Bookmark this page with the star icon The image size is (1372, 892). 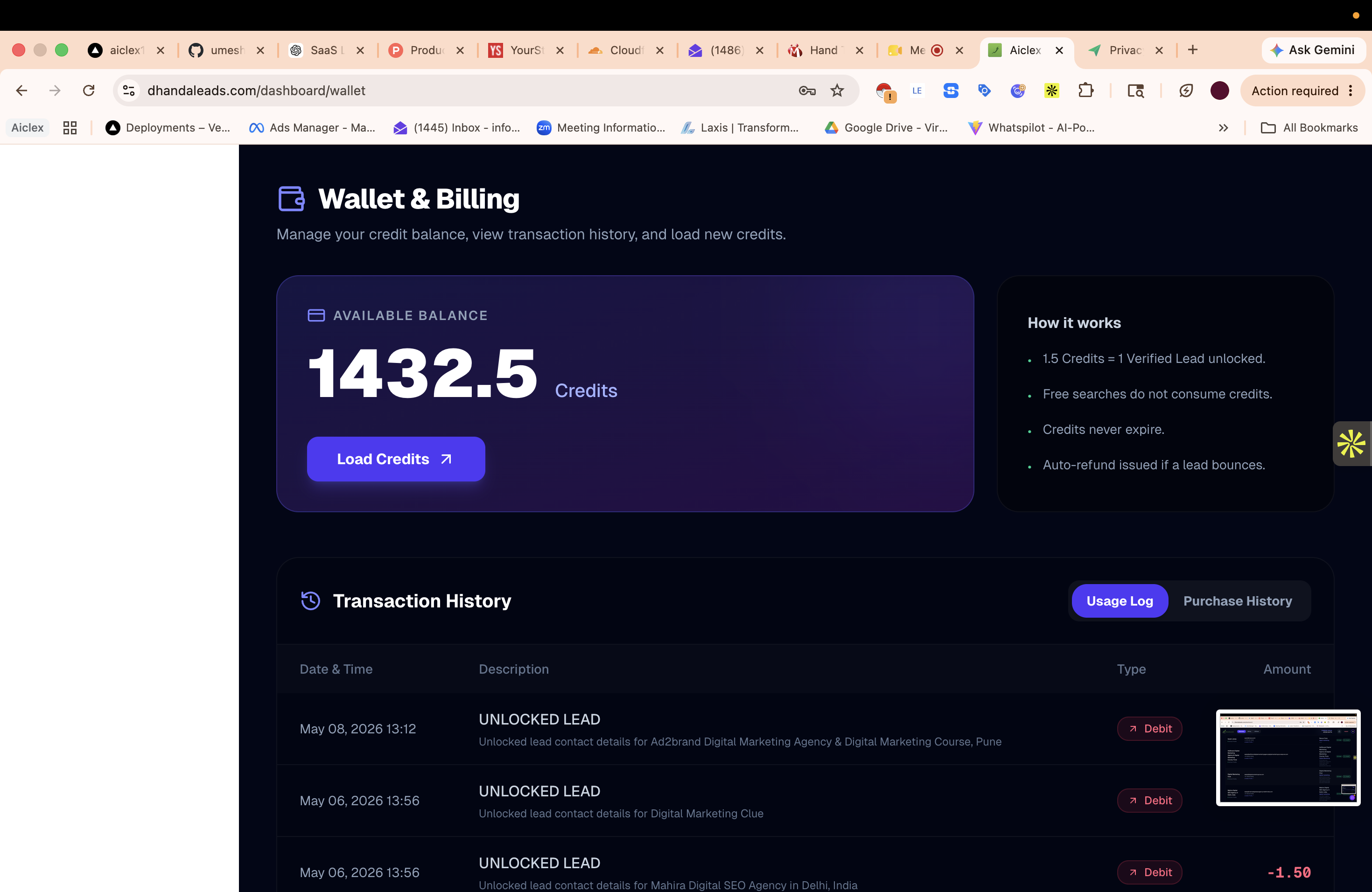(x=837, y=91)
